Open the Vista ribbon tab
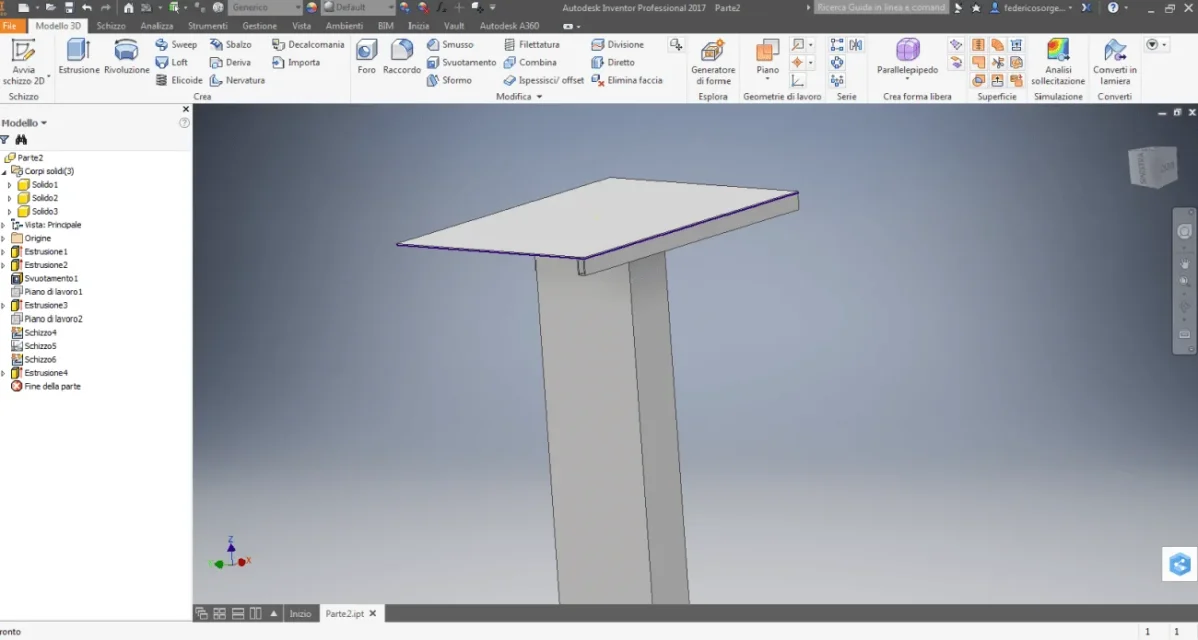This screenshot has height=640, width=1198. click(301, 26)
